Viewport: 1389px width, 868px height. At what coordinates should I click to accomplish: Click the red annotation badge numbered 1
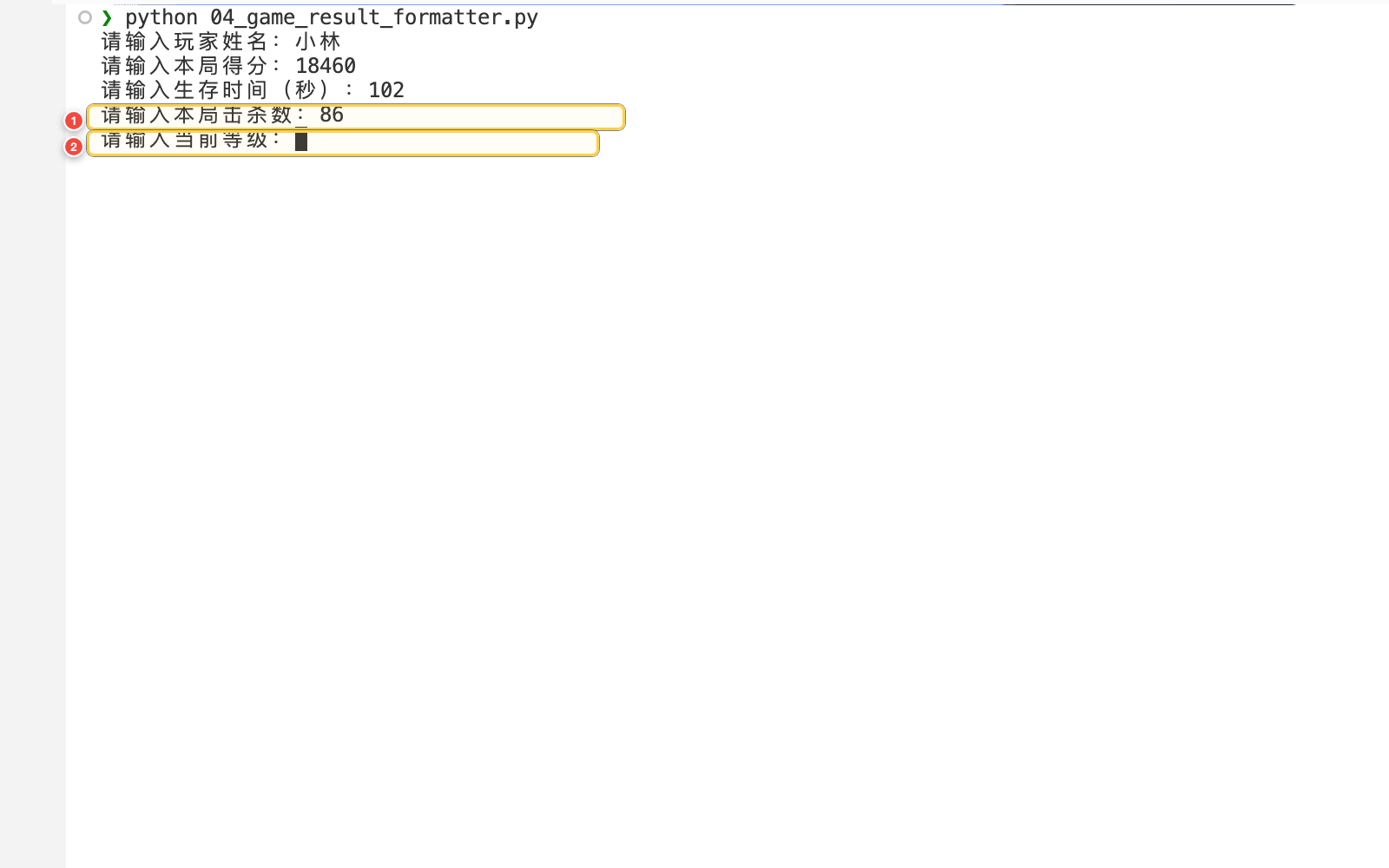click(74, 121)
